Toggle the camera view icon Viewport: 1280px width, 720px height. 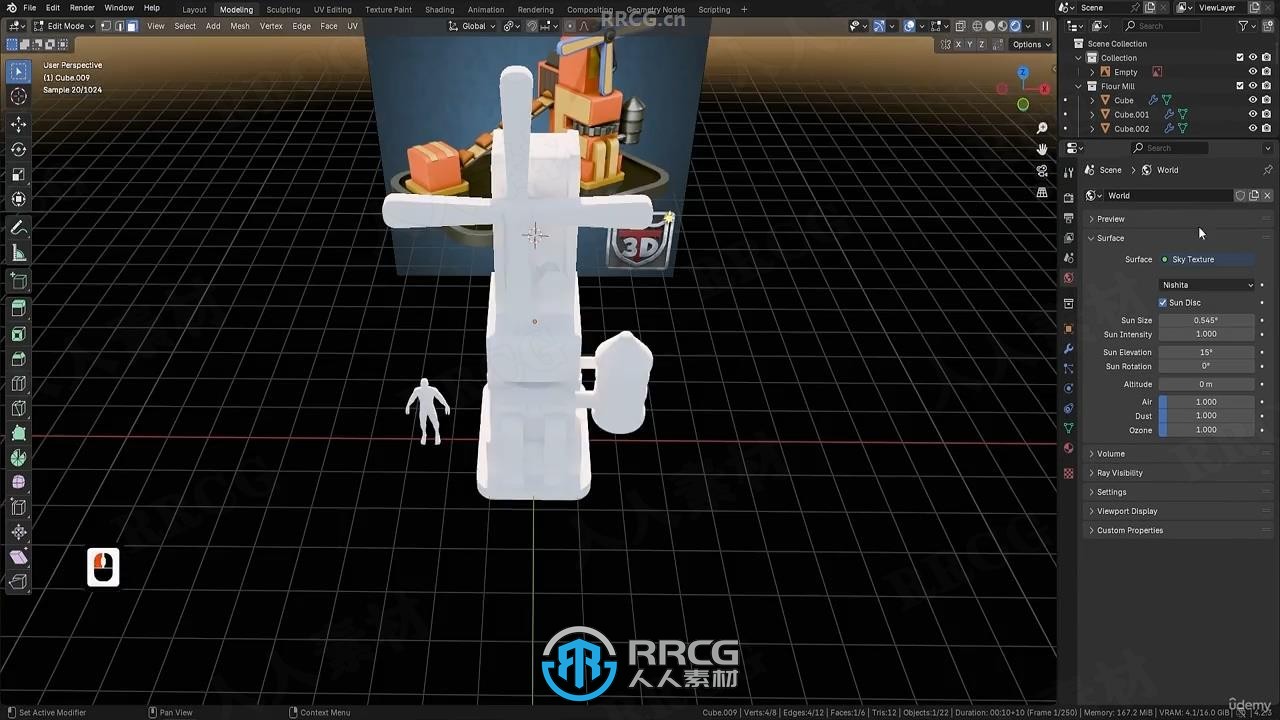(x=1042, y=171)
